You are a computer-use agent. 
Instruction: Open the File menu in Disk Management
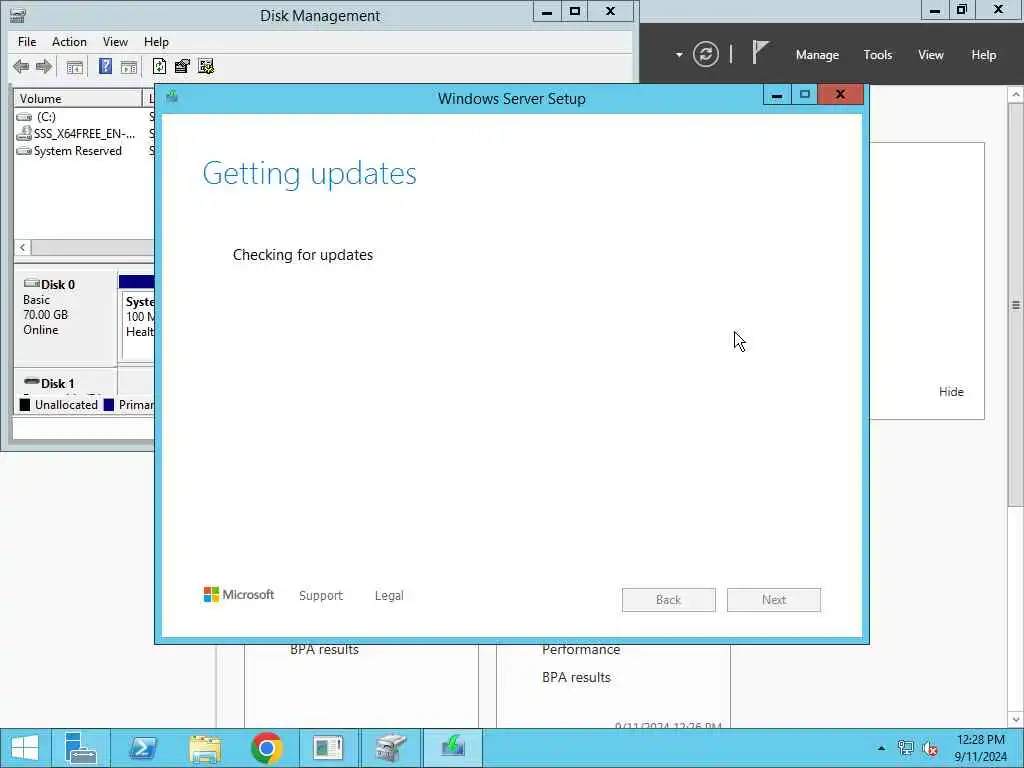point(27,42)
